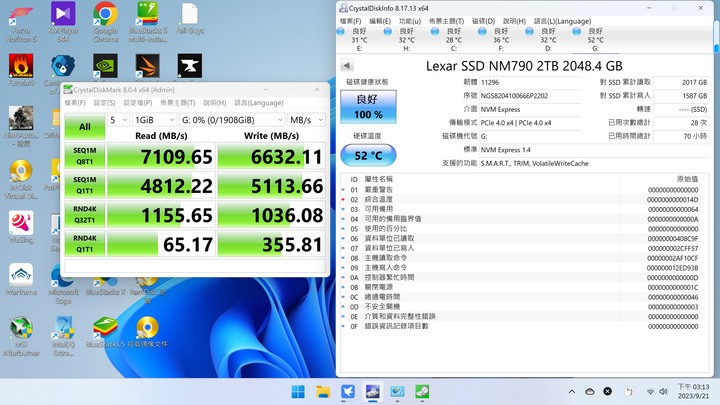720x405 pixels.
Task: Start the RND4K Q32T1 test
Action: coord(84,214)
